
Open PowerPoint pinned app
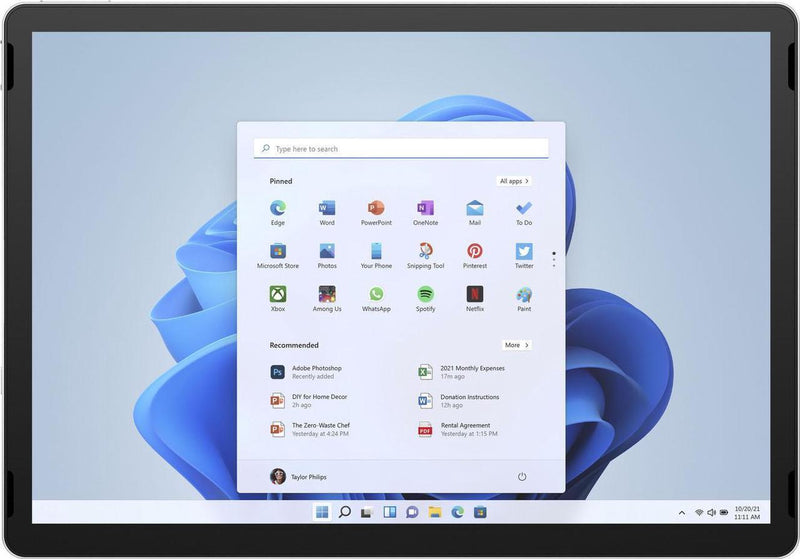click(376, 213)
